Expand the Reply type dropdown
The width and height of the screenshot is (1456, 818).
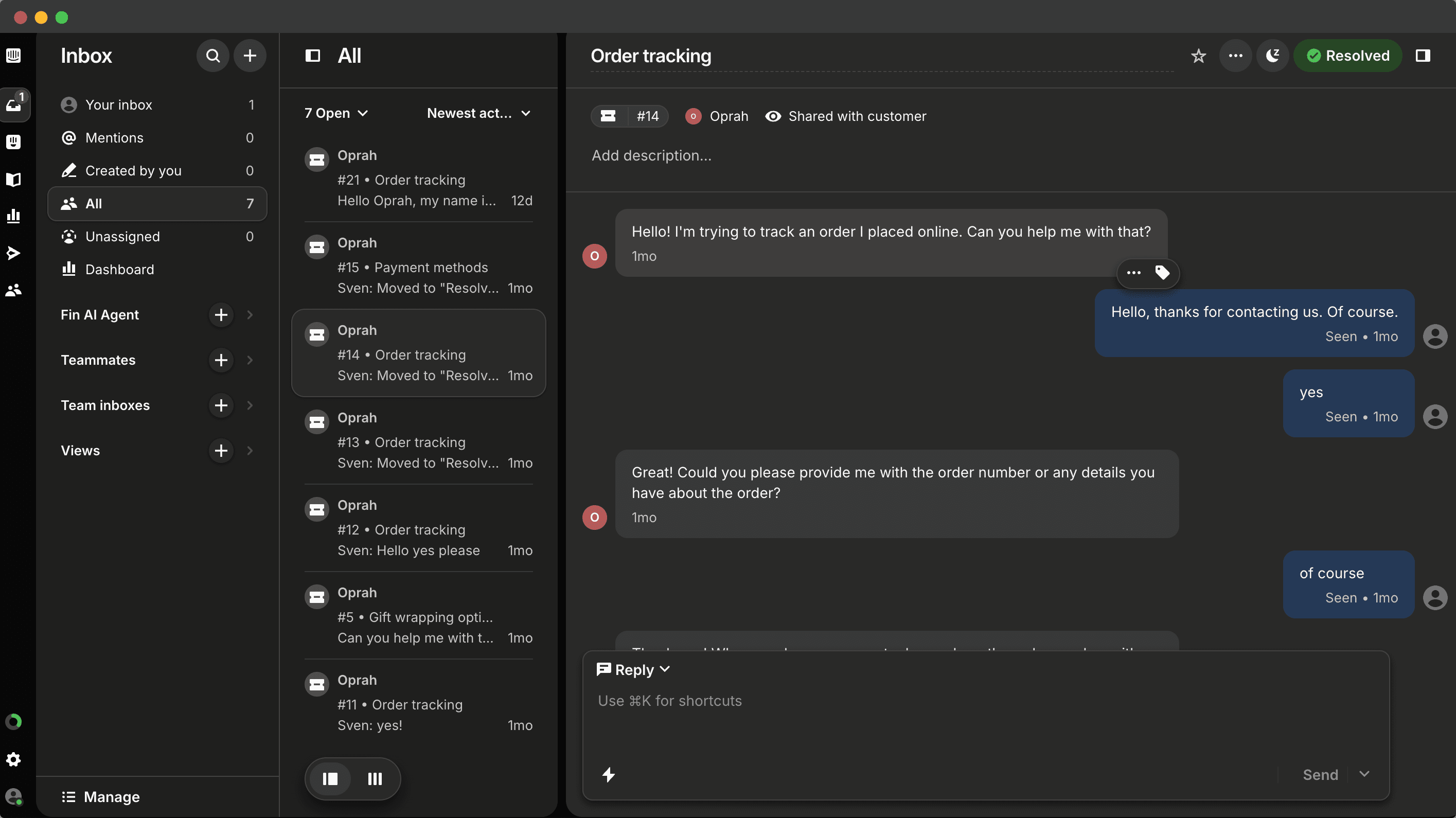click(633, 669)
